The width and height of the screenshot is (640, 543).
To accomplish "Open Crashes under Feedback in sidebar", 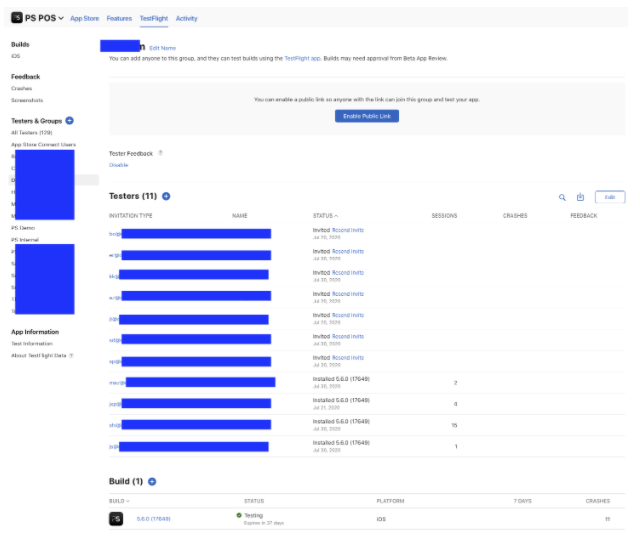I will tap(22, 88).
